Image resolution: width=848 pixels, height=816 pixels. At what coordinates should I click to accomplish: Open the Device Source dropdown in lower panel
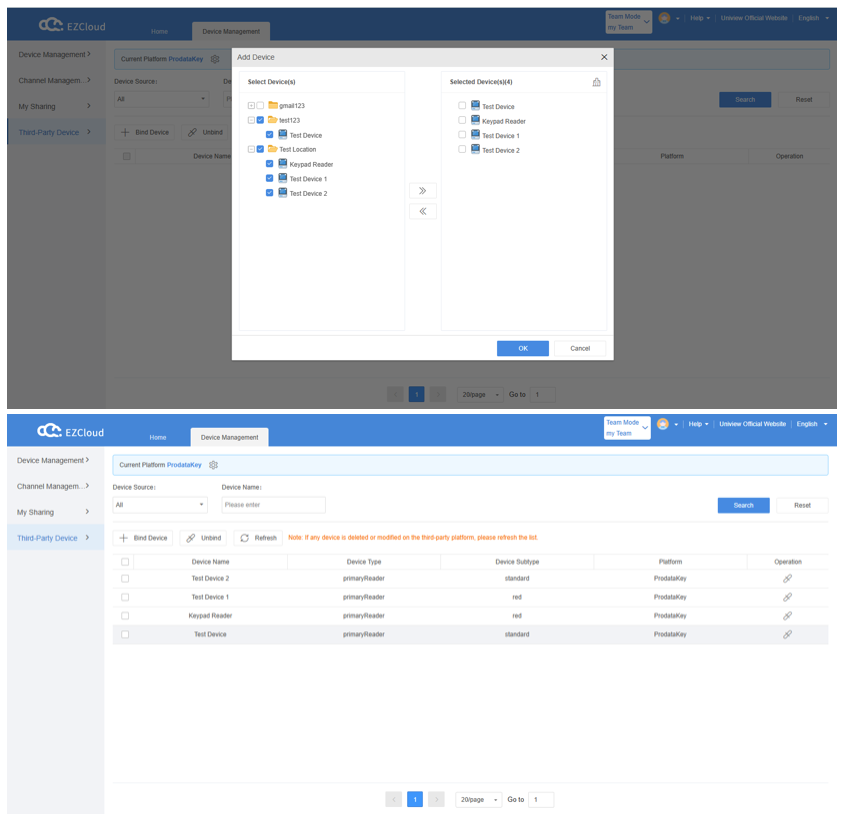click(160, 505)
